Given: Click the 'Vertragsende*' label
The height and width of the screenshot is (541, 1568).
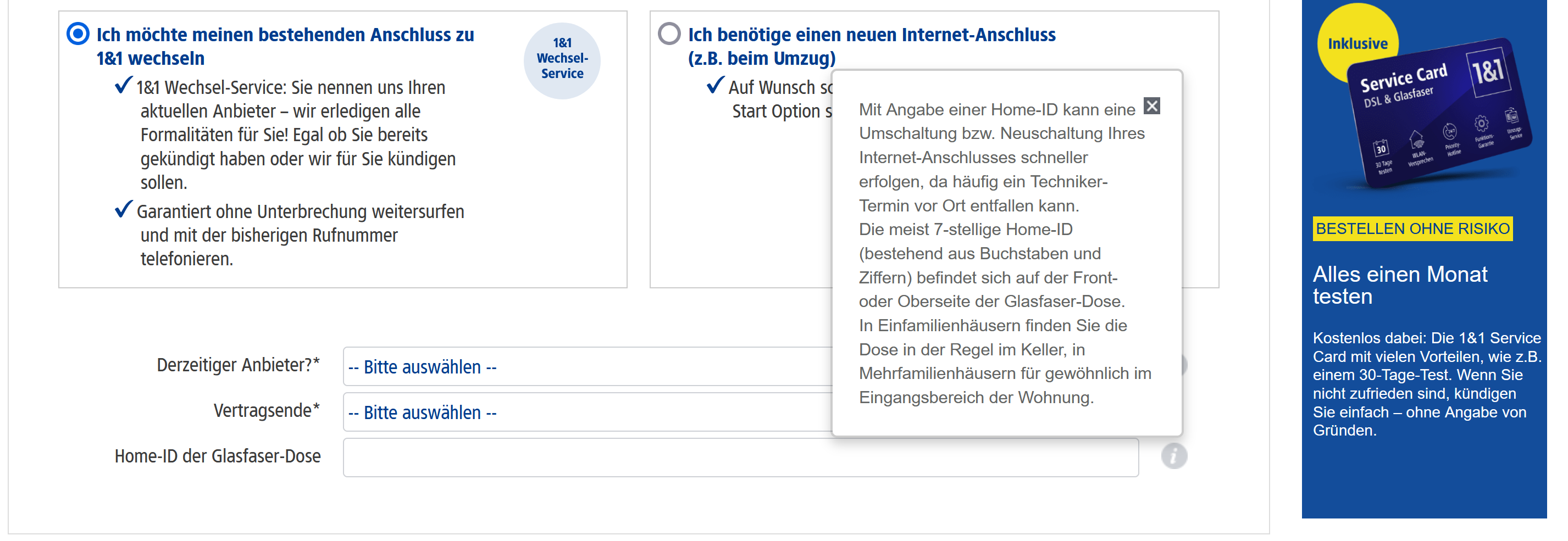Looking at the screenshot, I should 267,410.
